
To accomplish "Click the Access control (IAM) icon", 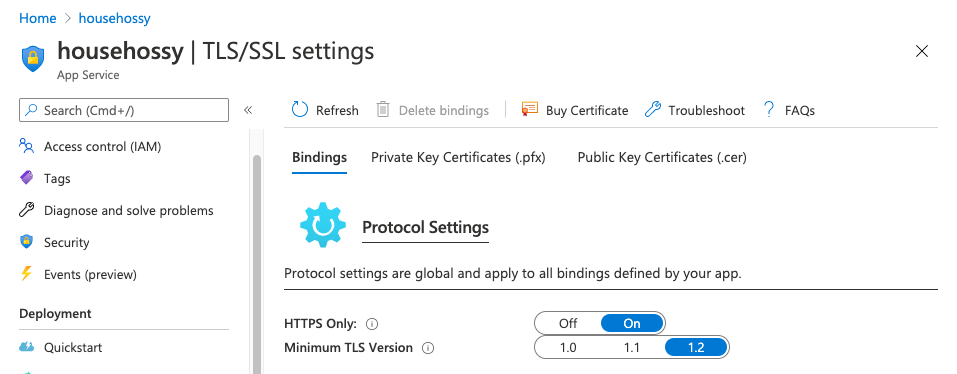I will (26, 146).
